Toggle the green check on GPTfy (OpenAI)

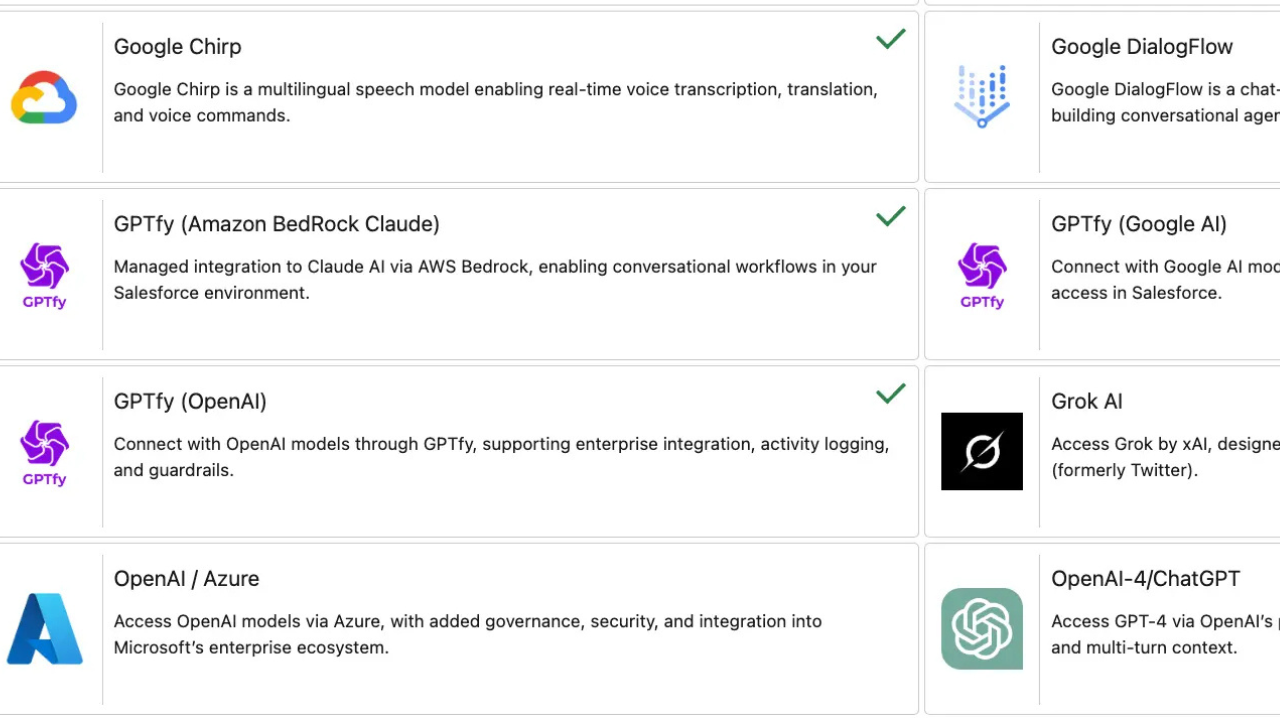pyautogui.click(x=889, y=393)
